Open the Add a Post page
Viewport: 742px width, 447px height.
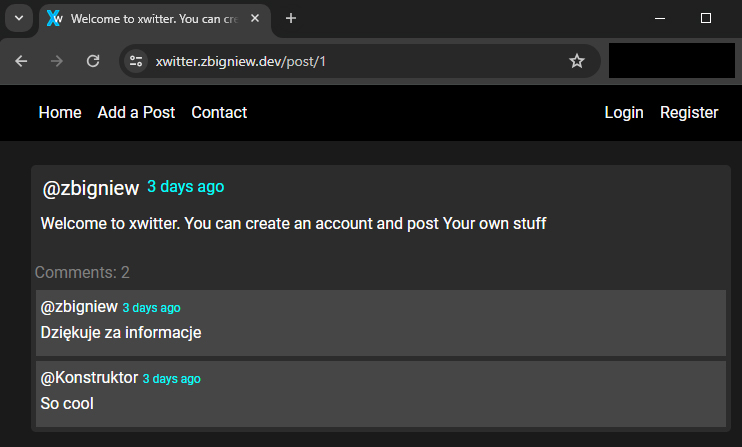tap(136, 113)
